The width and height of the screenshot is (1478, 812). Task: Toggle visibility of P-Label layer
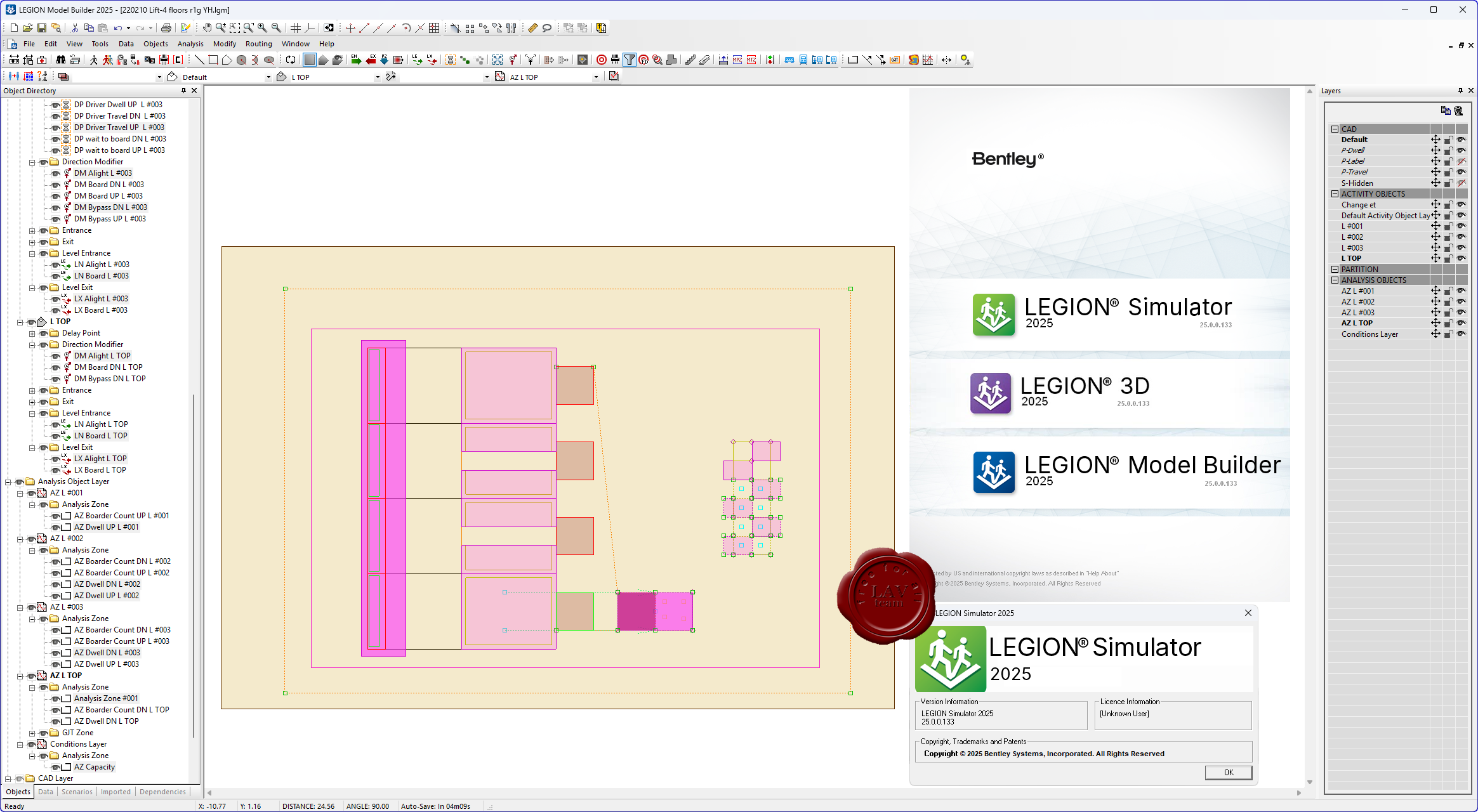pyautogui.click(x=1462, y=161)
